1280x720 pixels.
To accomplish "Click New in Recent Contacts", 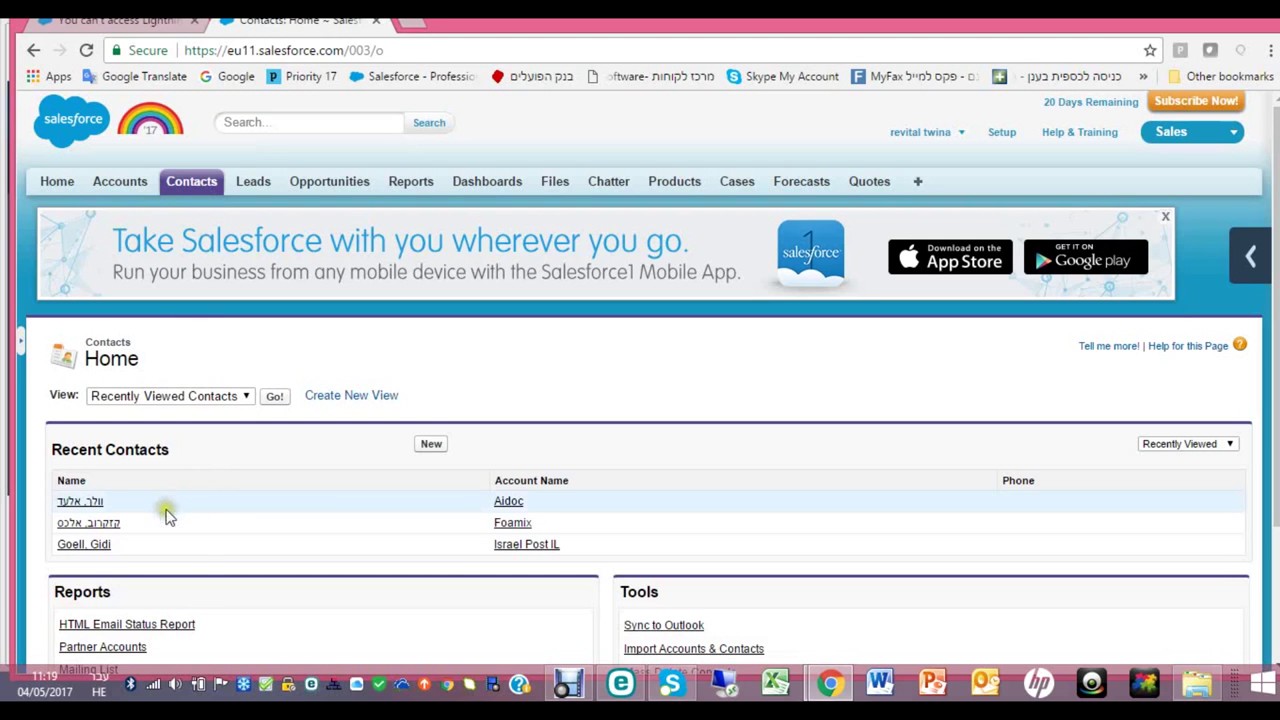I will click(x=431, y=444).
